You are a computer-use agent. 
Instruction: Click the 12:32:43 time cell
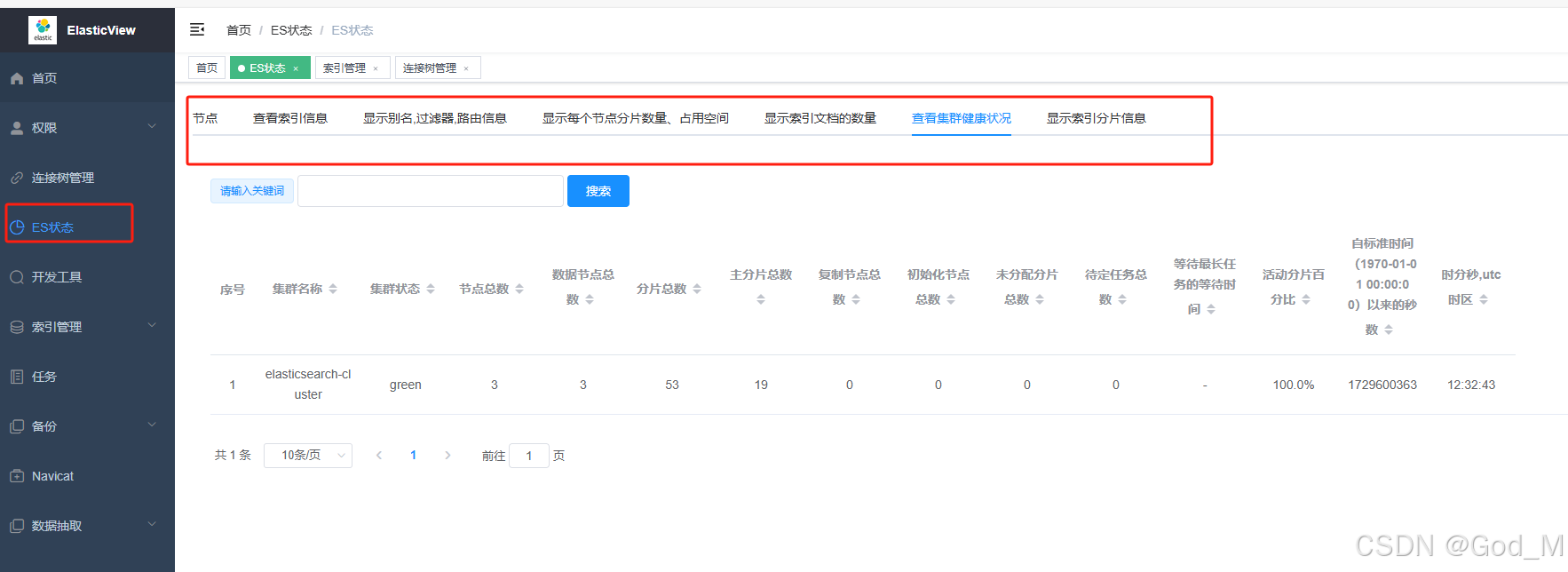pos(1471,385)
